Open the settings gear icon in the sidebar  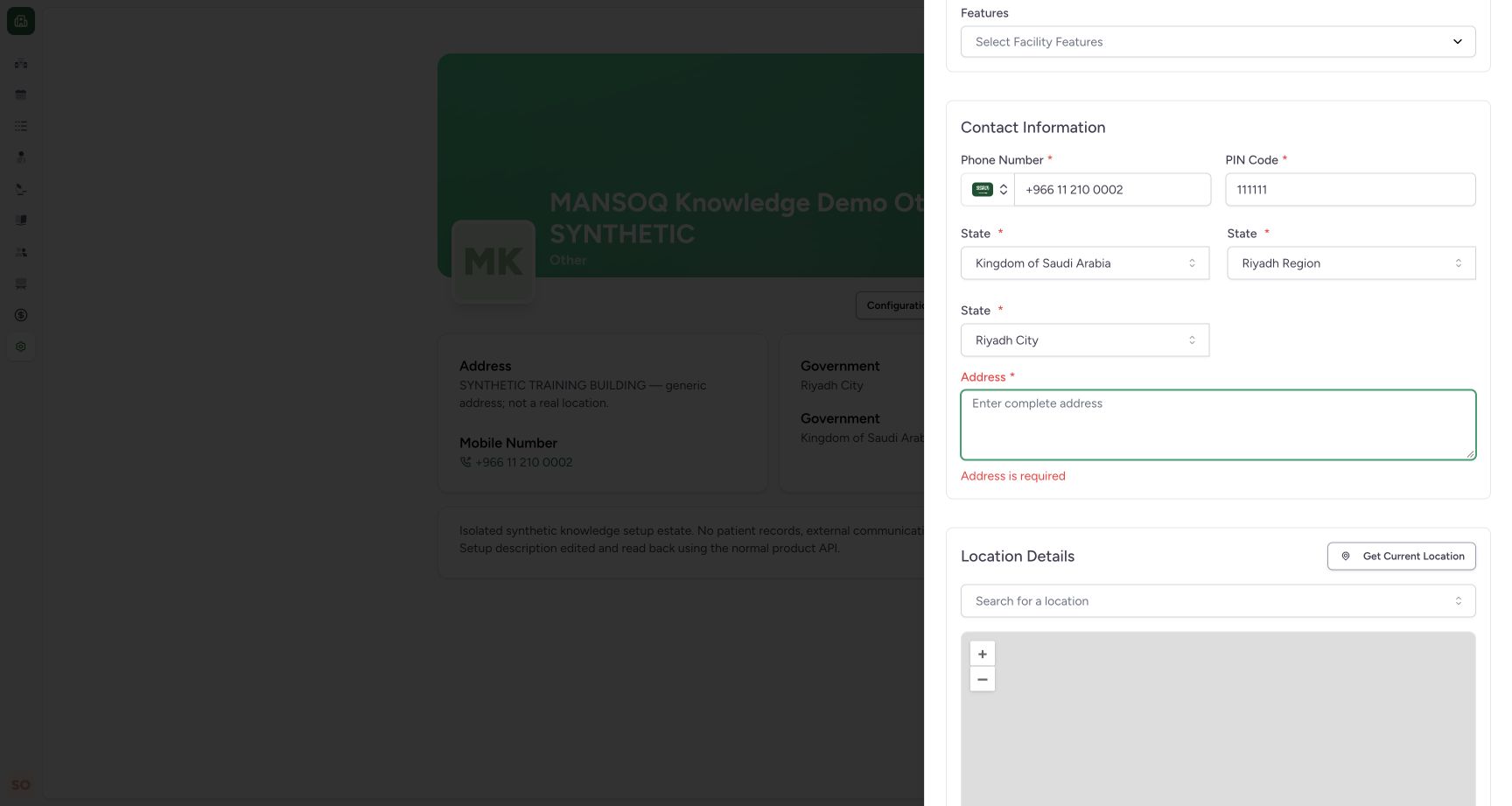click(x=21, y=347)
